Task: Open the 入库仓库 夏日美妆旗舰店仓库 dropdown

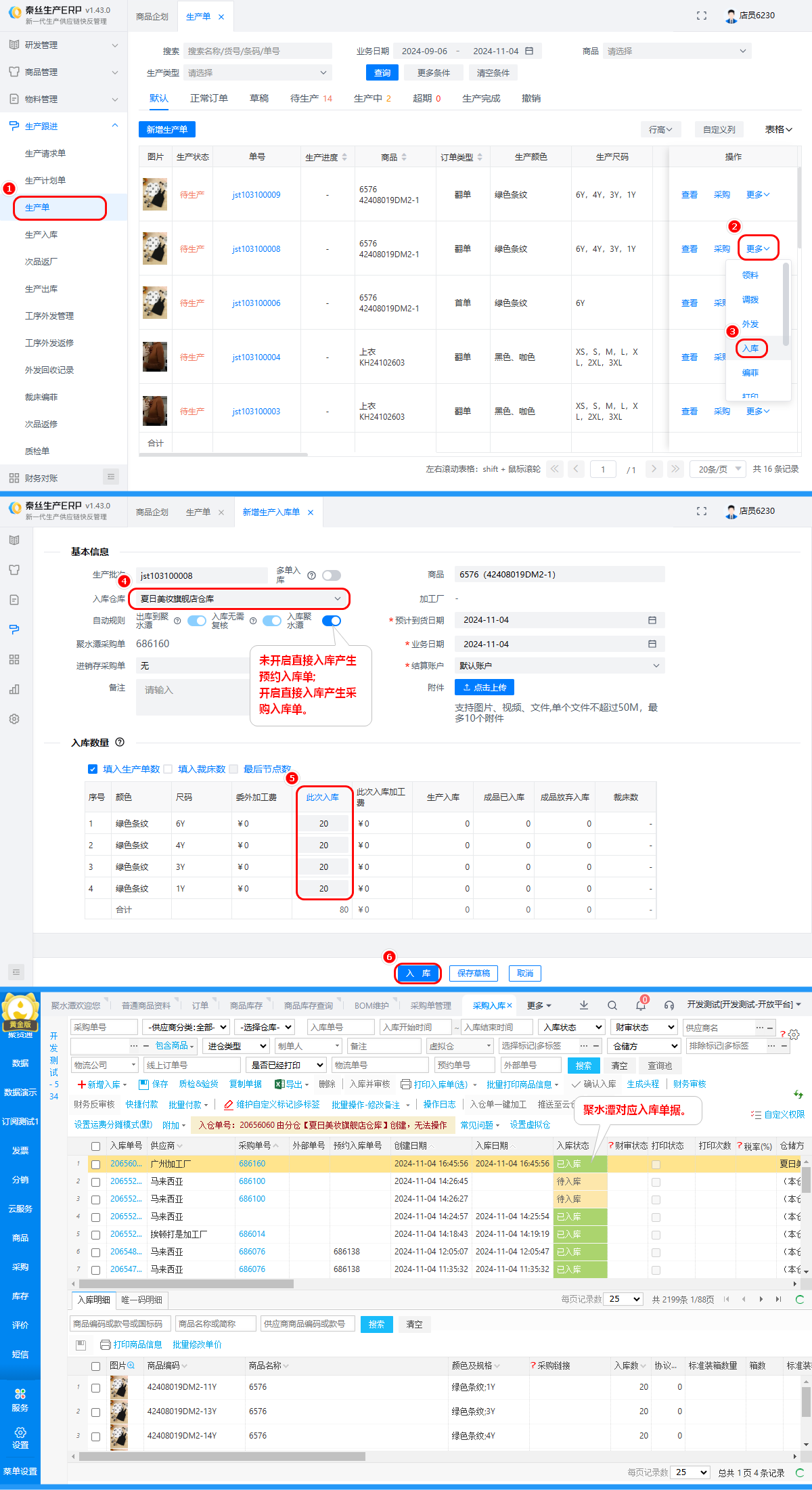Action: [x=240, y=598]
